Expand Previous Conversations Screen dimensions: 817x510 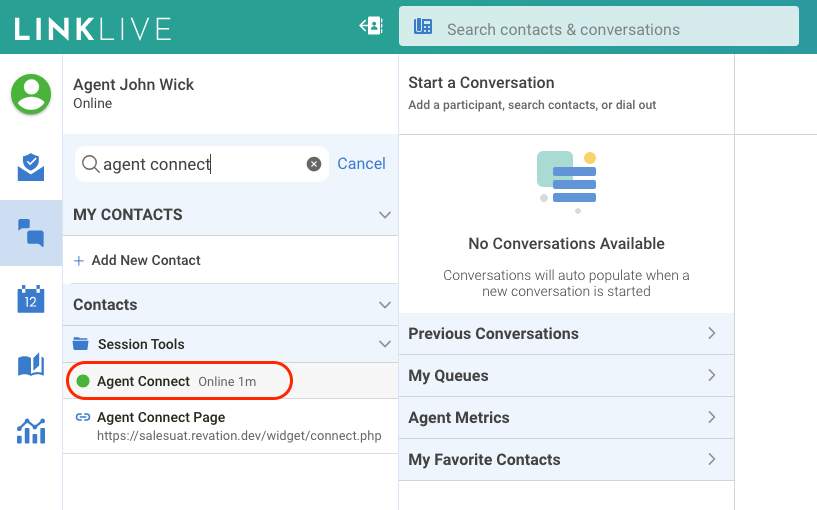tap(711, 334)
